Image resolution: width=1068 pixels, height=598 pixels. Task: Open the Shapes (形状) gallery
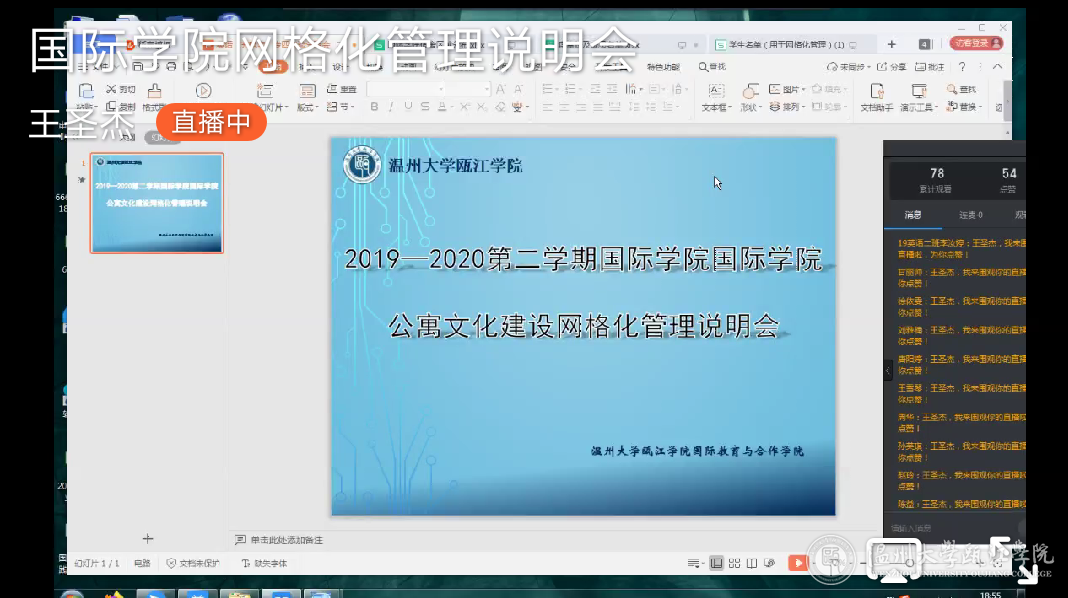point(750,97)
